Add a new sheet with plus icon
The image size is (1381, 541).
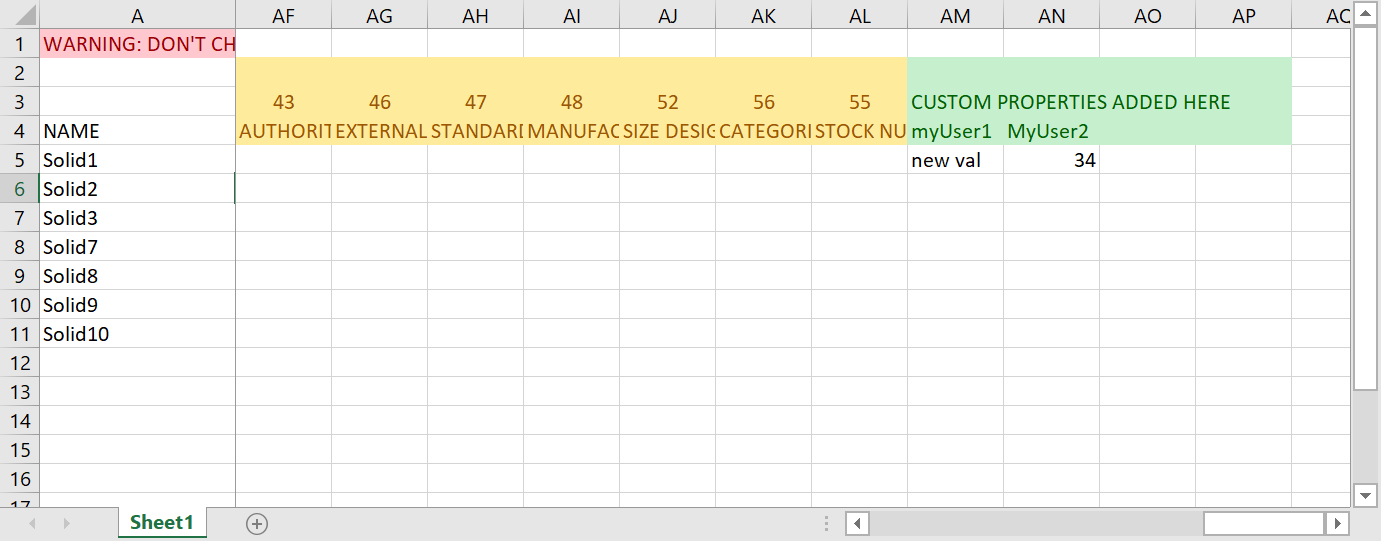pos(257,523)
